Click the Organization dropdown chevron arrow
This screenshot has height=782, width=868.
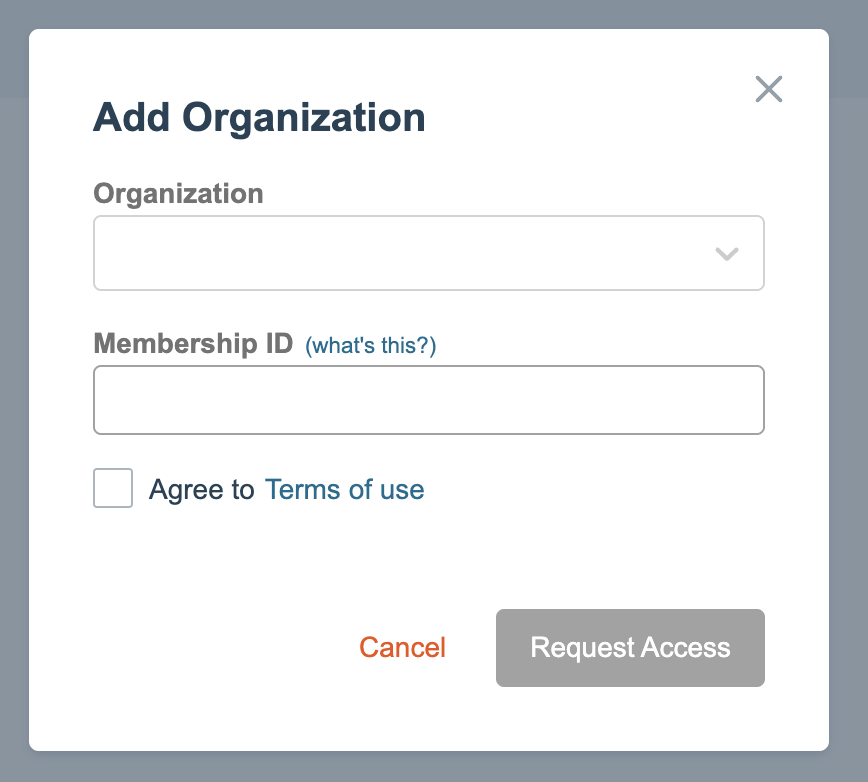[727, 254]
